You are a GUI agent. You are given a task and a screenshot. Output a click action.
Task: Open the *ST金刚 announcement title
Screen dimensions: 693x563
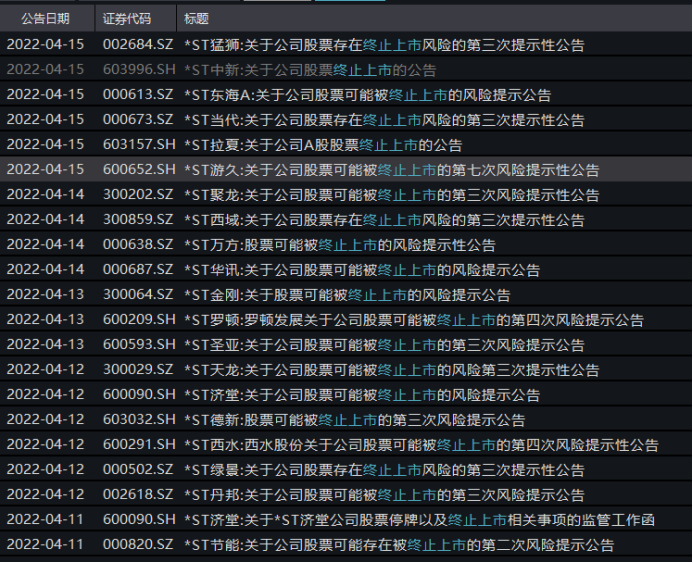pyautogui.click(x=347, y=295)
